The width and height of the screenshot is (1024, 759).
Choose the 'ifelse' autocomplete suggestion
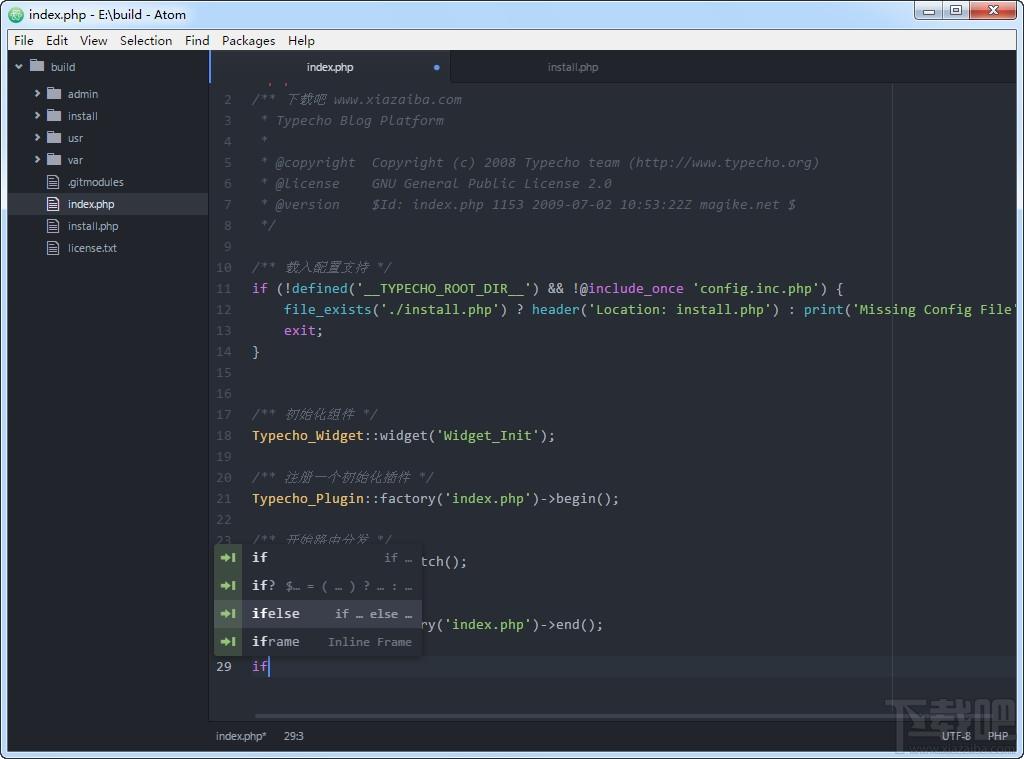click(x=318, y=614)
